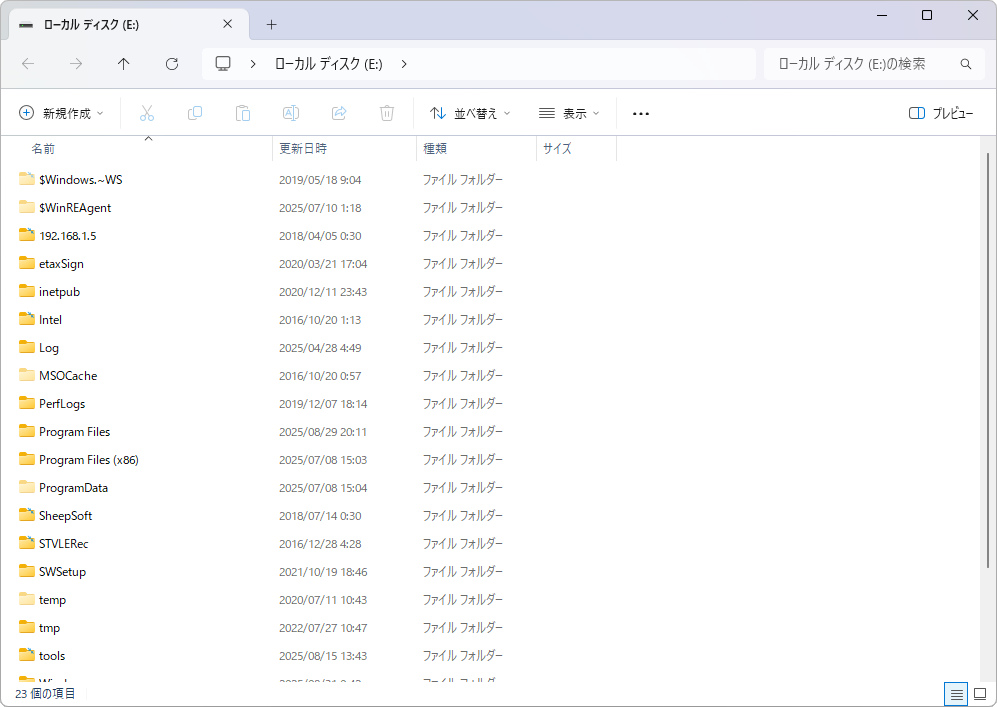Click the Share icon in toolbar
Image resolution: width=997 pixels, height=707 pixels.
pyautogui.click(x=339, y=113)
